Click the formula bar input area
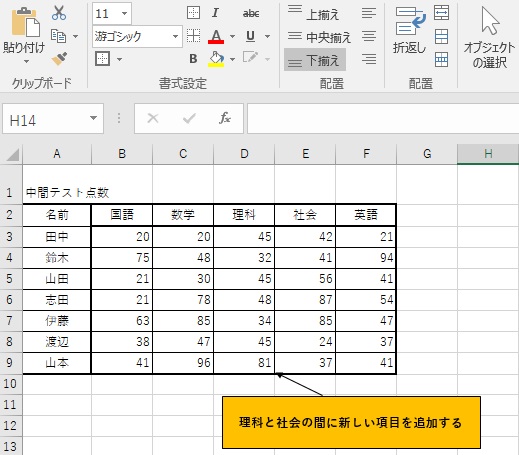This screenshot has width=519, height=455. pos(383,119)
